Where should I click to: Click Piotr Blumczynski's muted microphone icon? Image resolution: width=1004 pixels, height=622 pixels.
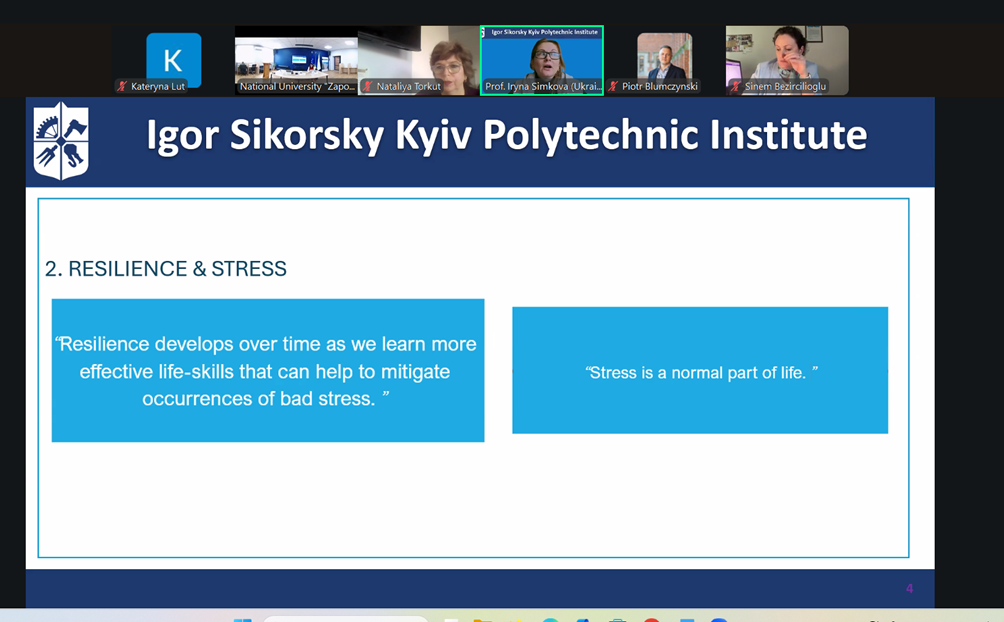[613, 87]
